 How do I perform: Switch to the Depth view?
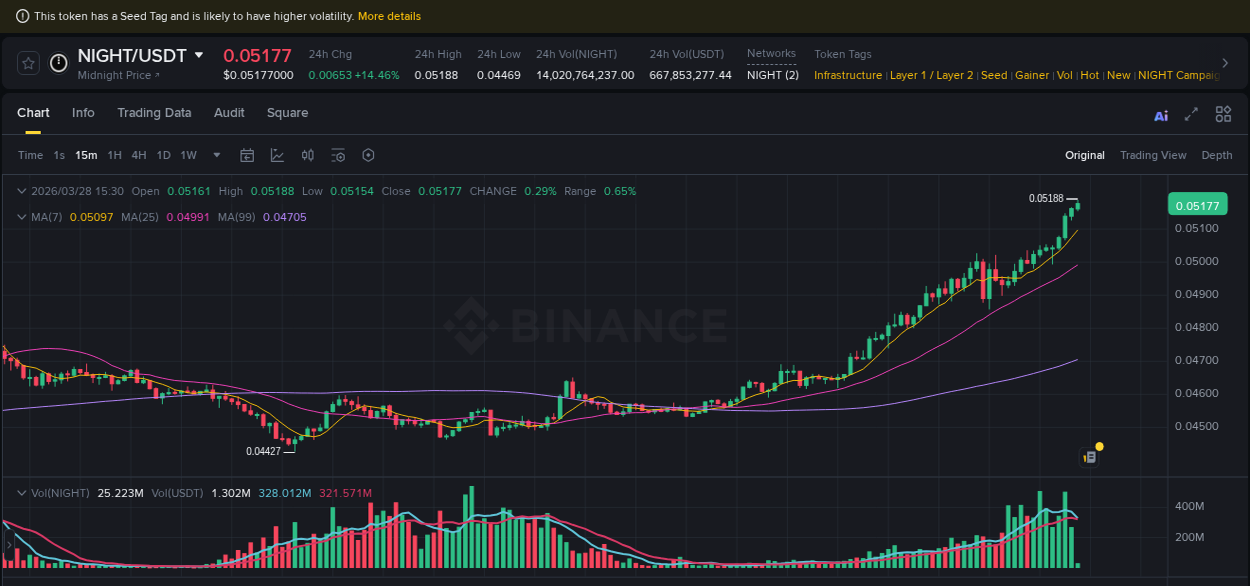1217,155
